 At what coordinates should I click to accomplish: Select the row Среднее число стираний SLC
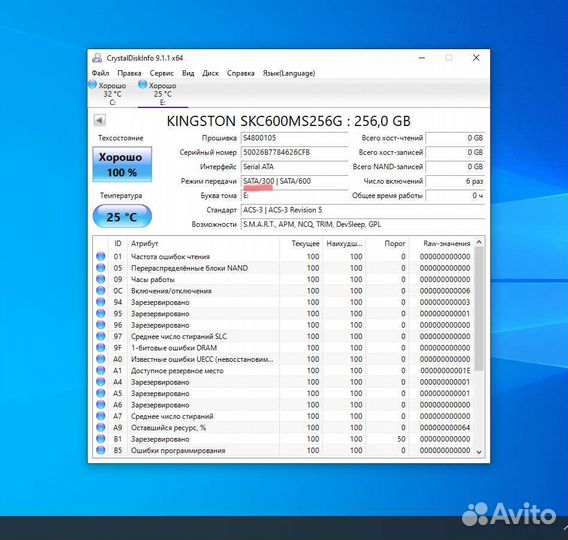click(x=284, y=336)
